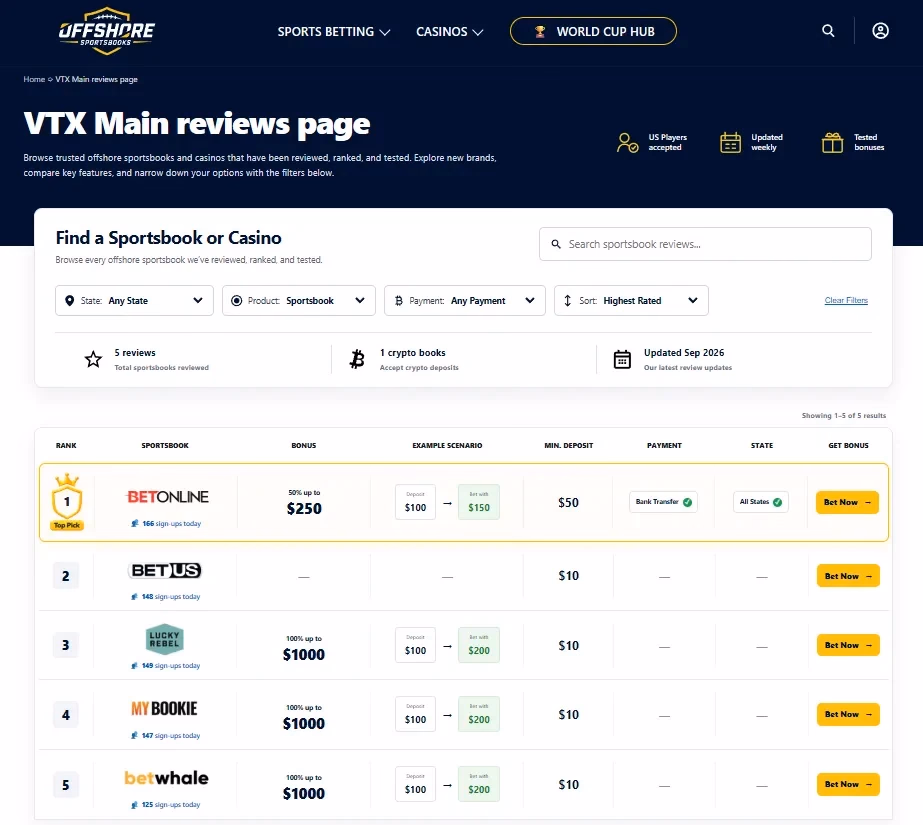Click the Product filter target icon
The image size is (923, 825).
point(237,301)
